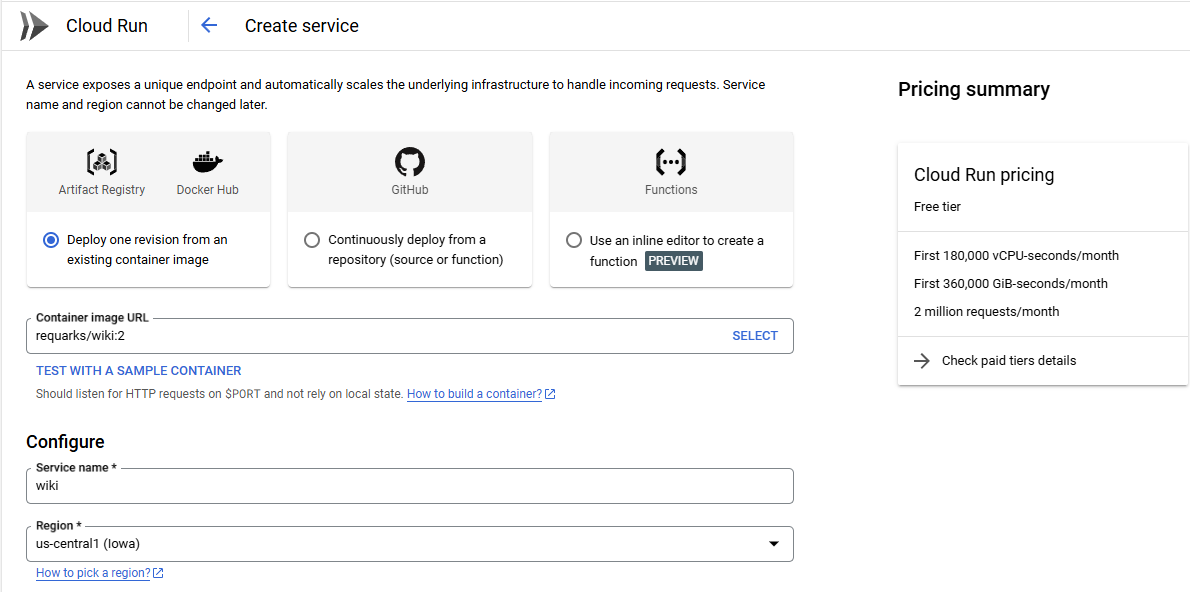The height and width of the screenshot is (592, 1190).
Task: Click the GitHub octocat icon
Action: pos(410,162)
